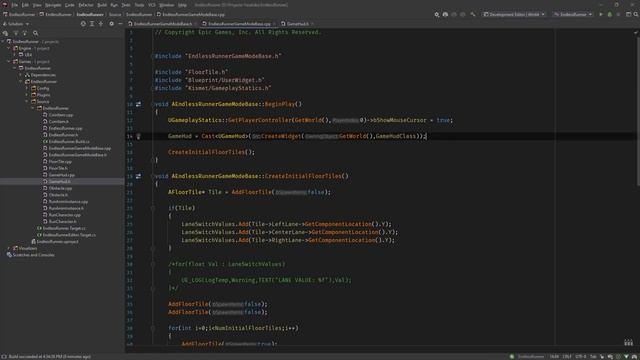The height and width of the screenshot is (360, 640).
Task: Click the Unreal Engine toolbar icon
Action: point(445,14)
